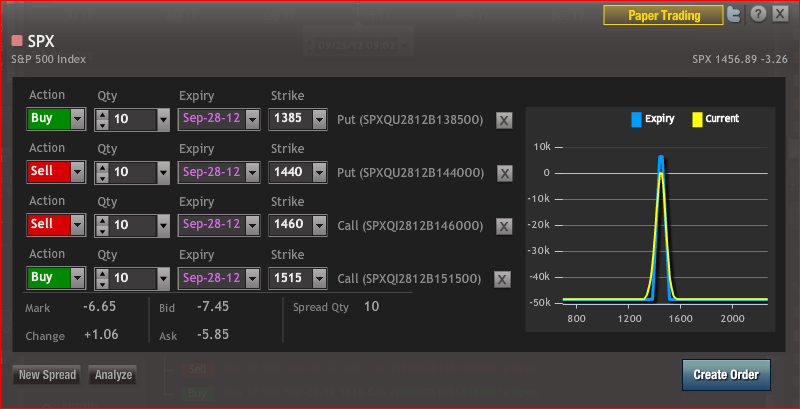Viewport: 800px width, 409px height.
Task: Remove the 1460 Call leg
Action: point(504,227)
